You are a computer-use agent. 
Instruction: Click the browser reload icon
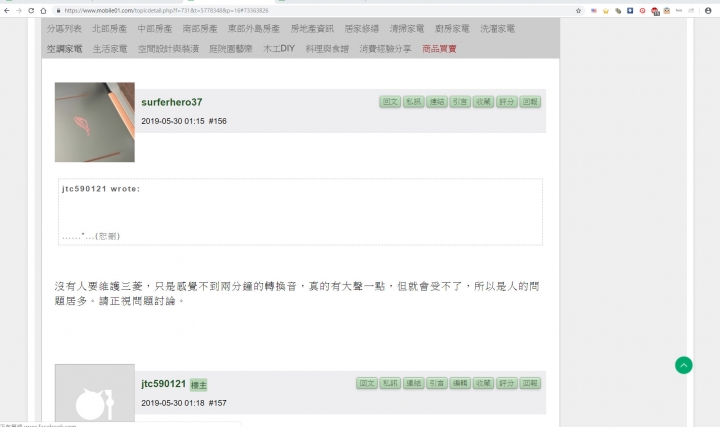tap(31, 11)
